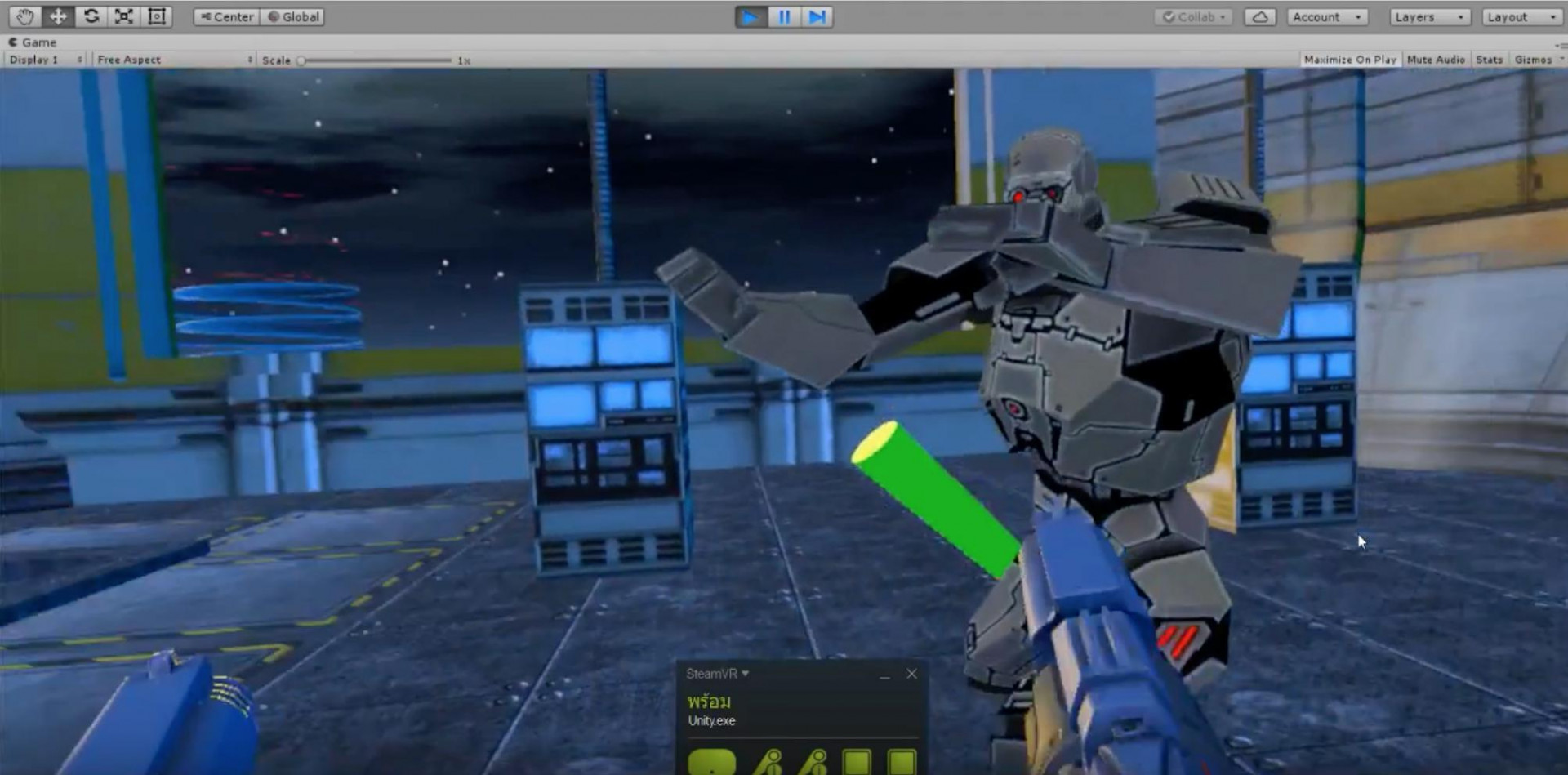Select the Rect Transform tool

[x=157, y=16]
